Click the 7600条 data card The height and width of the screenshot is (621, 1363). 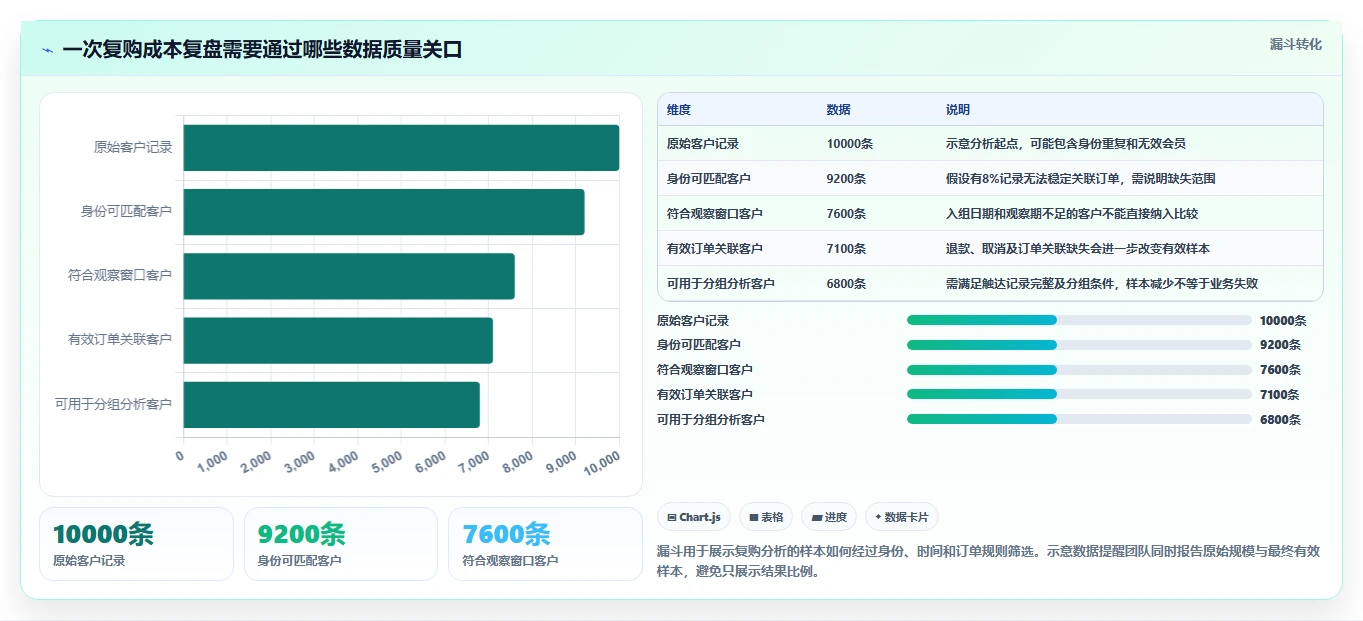(545, 544)
